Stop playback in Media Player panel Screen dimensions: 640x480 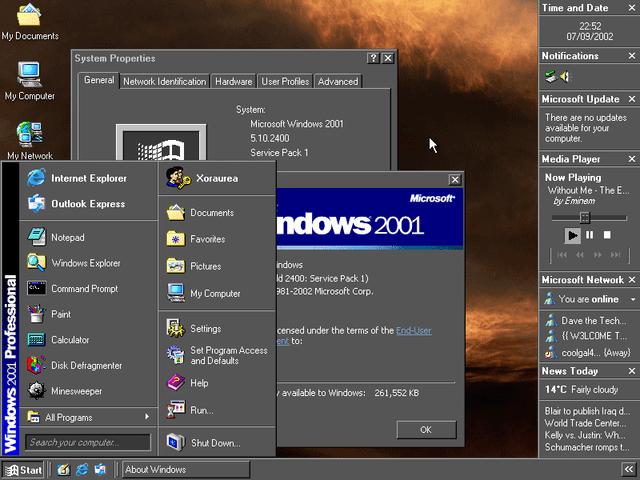pyautogui.click(x=606, y=236)
